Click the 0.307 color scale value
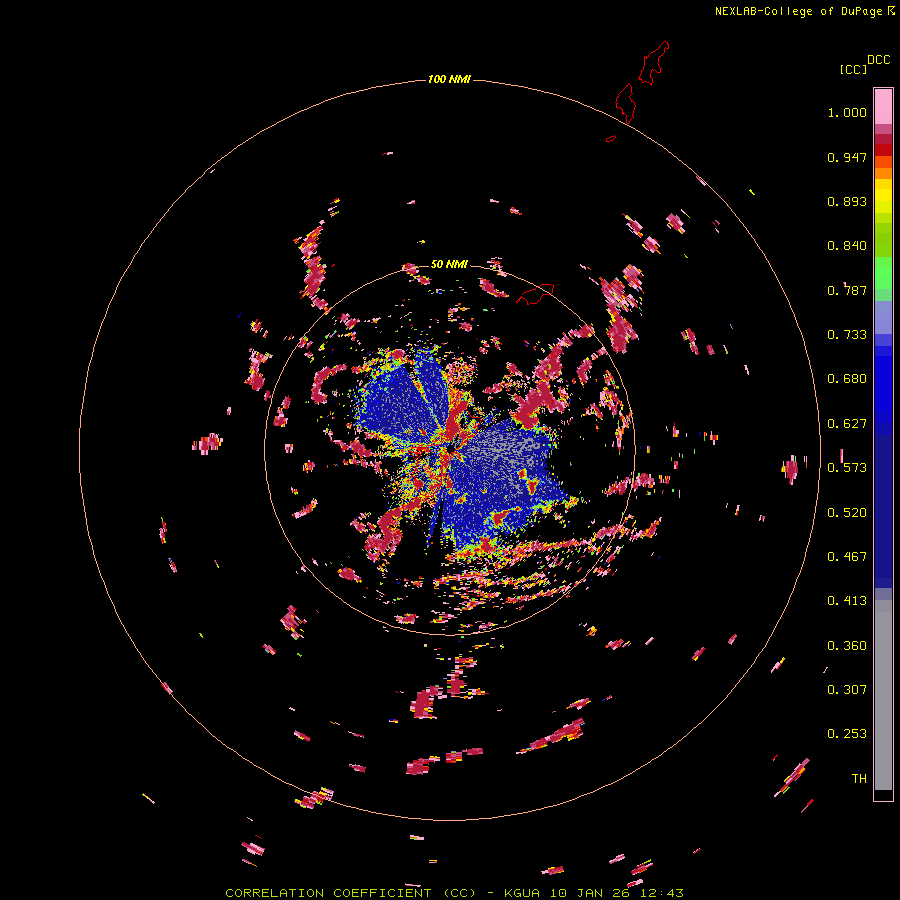Image resolution: width=900 pixels, height=900 pixels. tap(847, 690)
